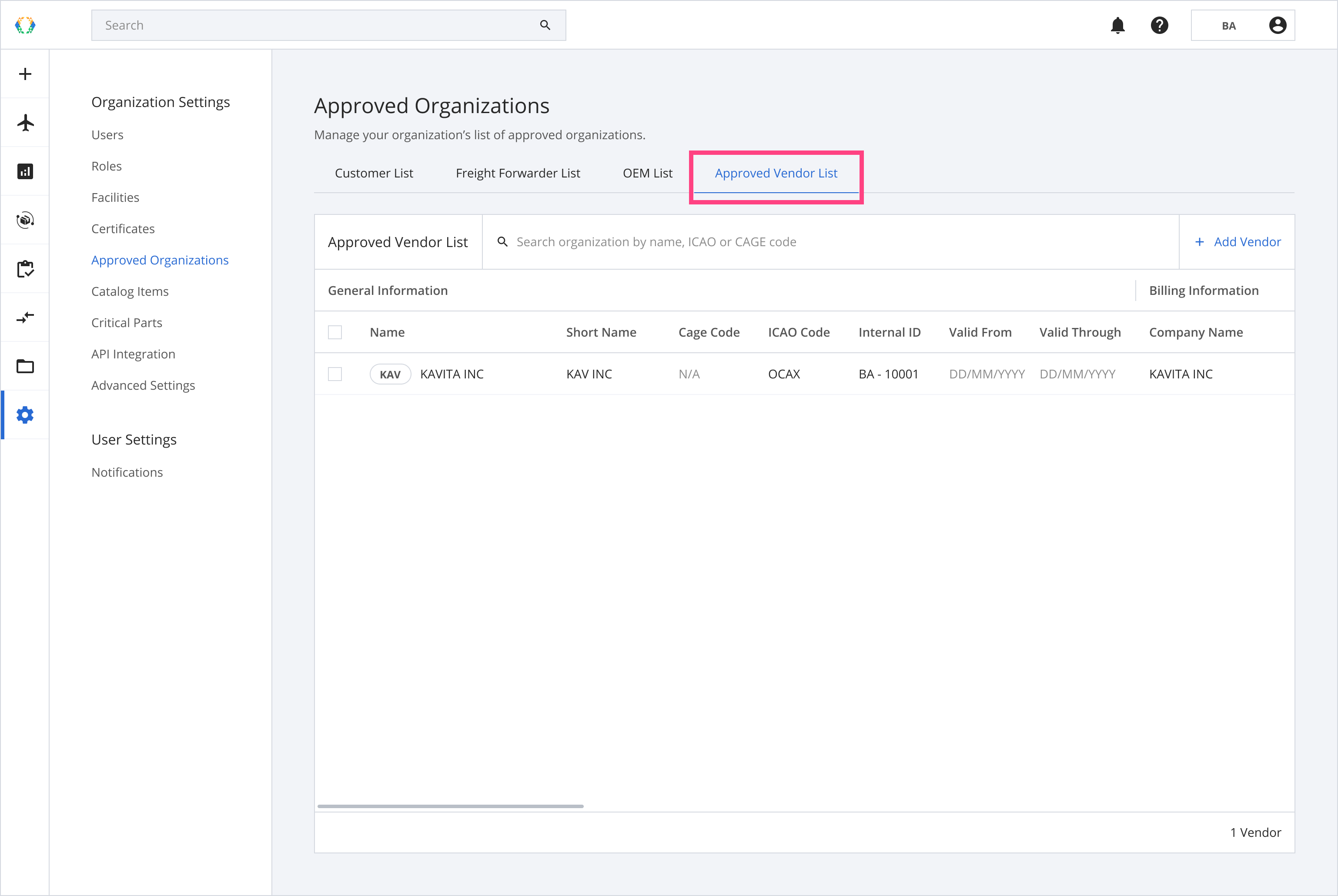
Task: Open Critical Parts settings
Action: pos(127,323)
